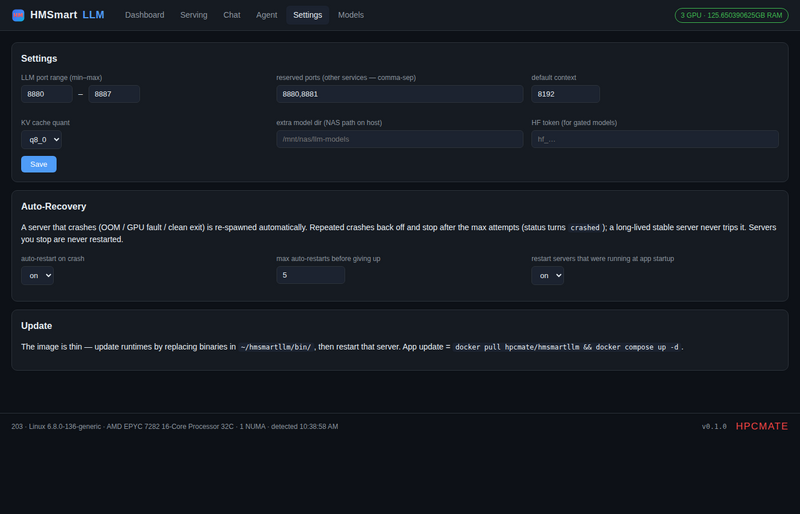Click the LLM port range maximum field
Image resolution: width=800 pixels, height=514 pixels.
point(114,94)
